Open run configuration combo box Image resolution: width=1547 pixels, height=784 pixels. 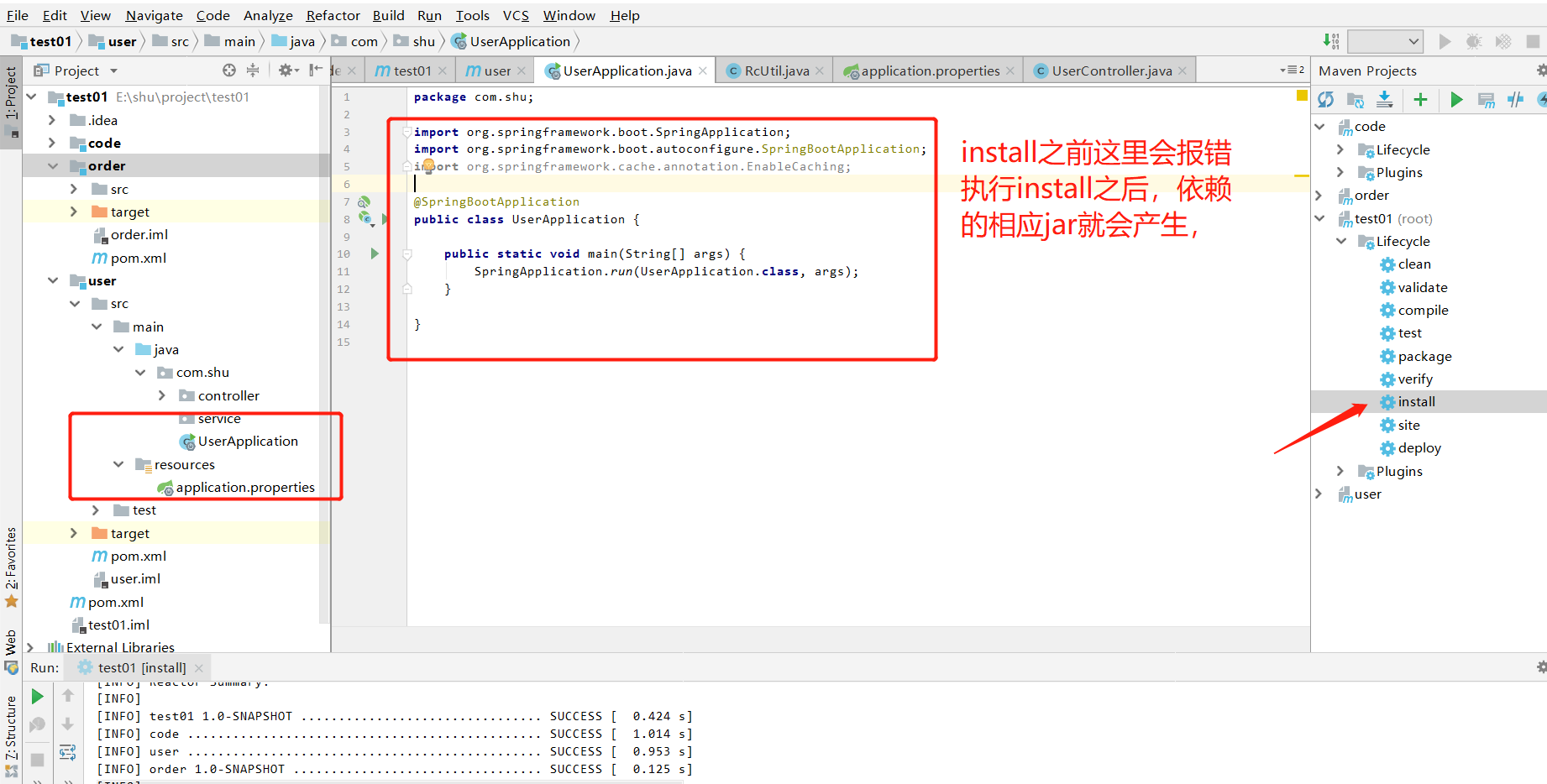click(x=1386, y=41)
